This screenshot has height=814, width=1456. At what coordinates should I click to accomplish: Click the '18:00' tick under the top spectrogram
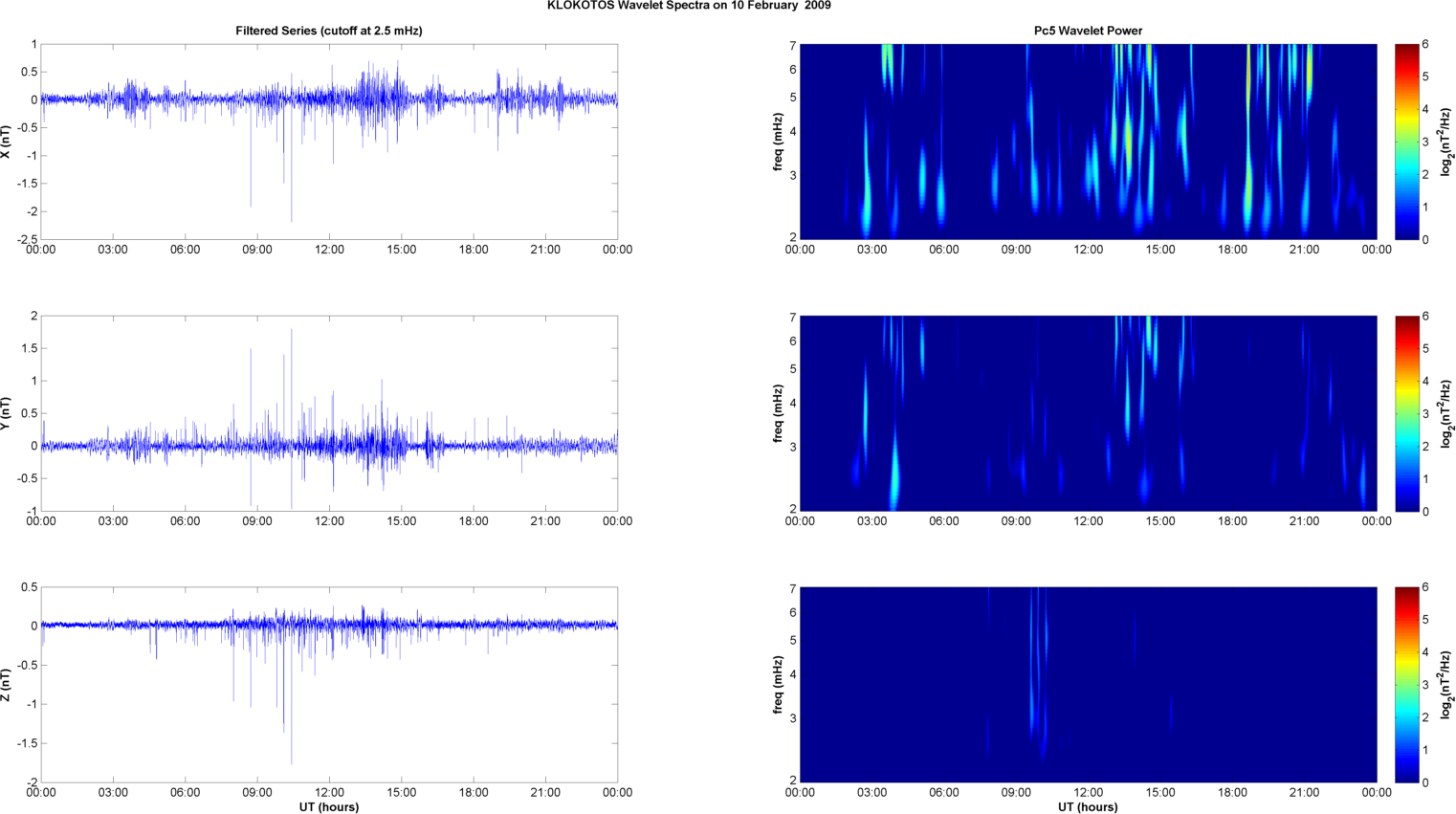click(1232, 250)
